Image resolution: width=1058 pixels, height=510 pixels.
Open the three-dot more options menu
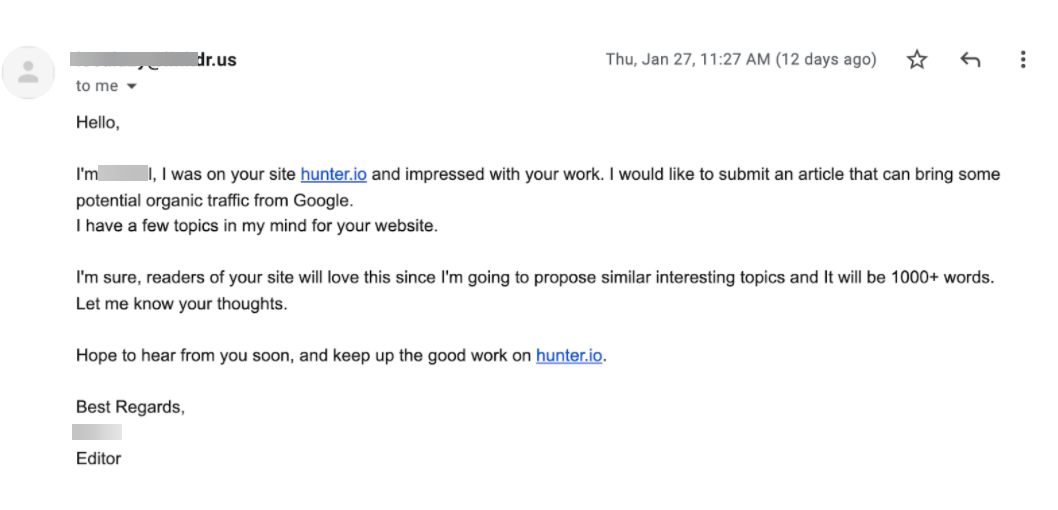(1022, 60)
